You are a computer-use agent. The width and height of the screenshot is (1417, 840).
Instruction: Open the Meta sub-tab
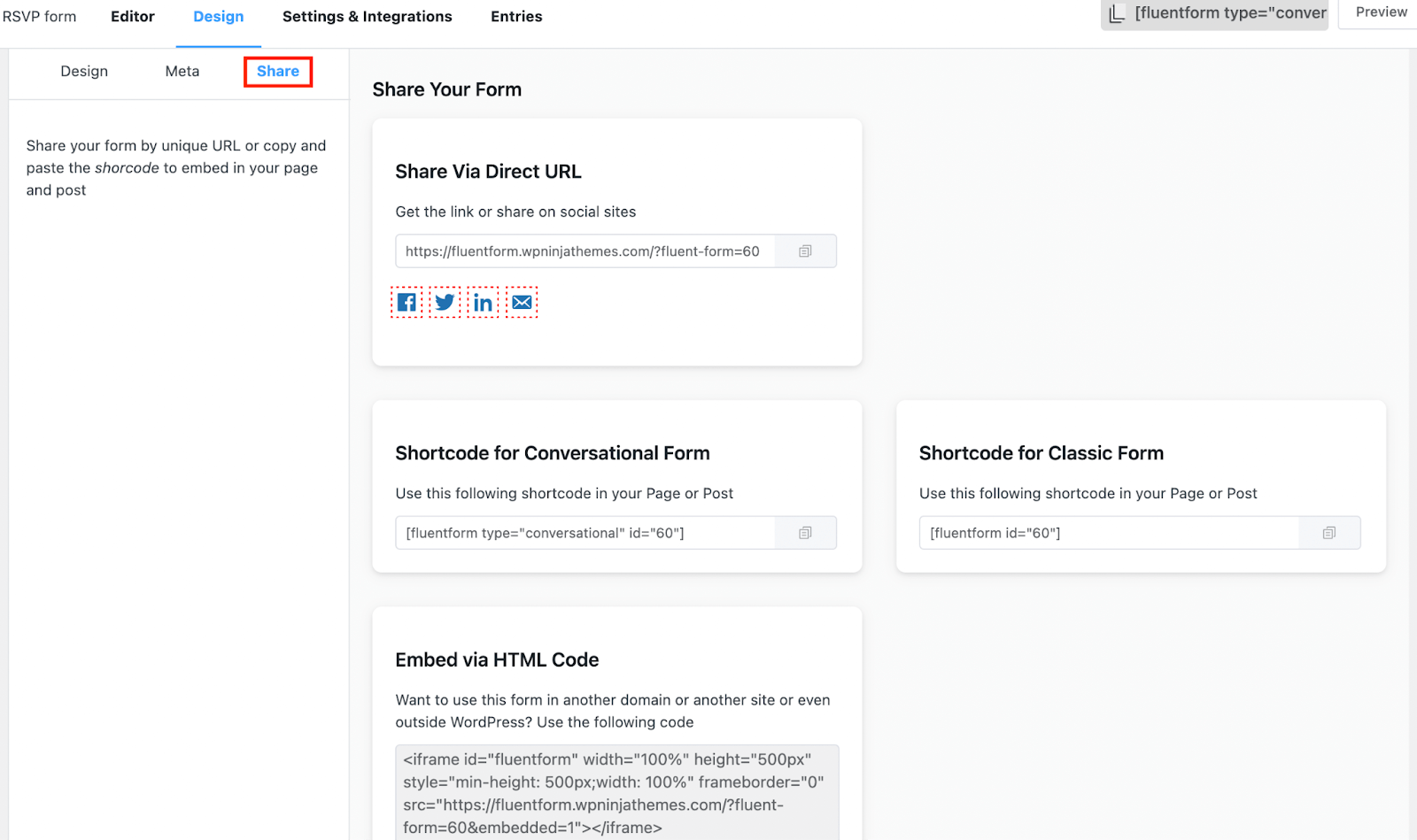pos(182,72)
